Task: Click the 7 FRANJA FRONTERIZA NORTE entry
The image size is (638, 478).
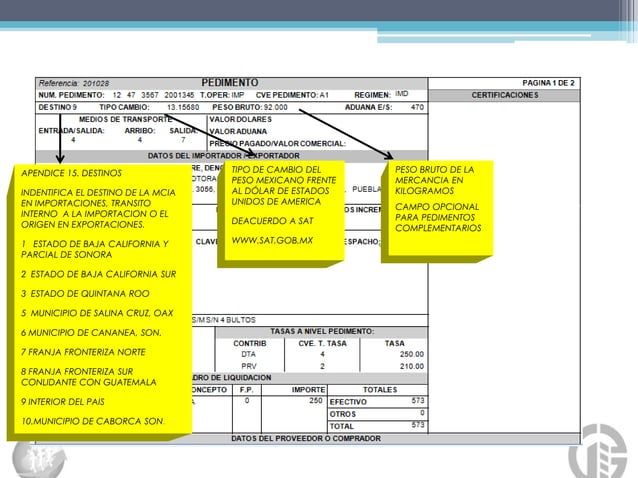Action: coord(83,352)
